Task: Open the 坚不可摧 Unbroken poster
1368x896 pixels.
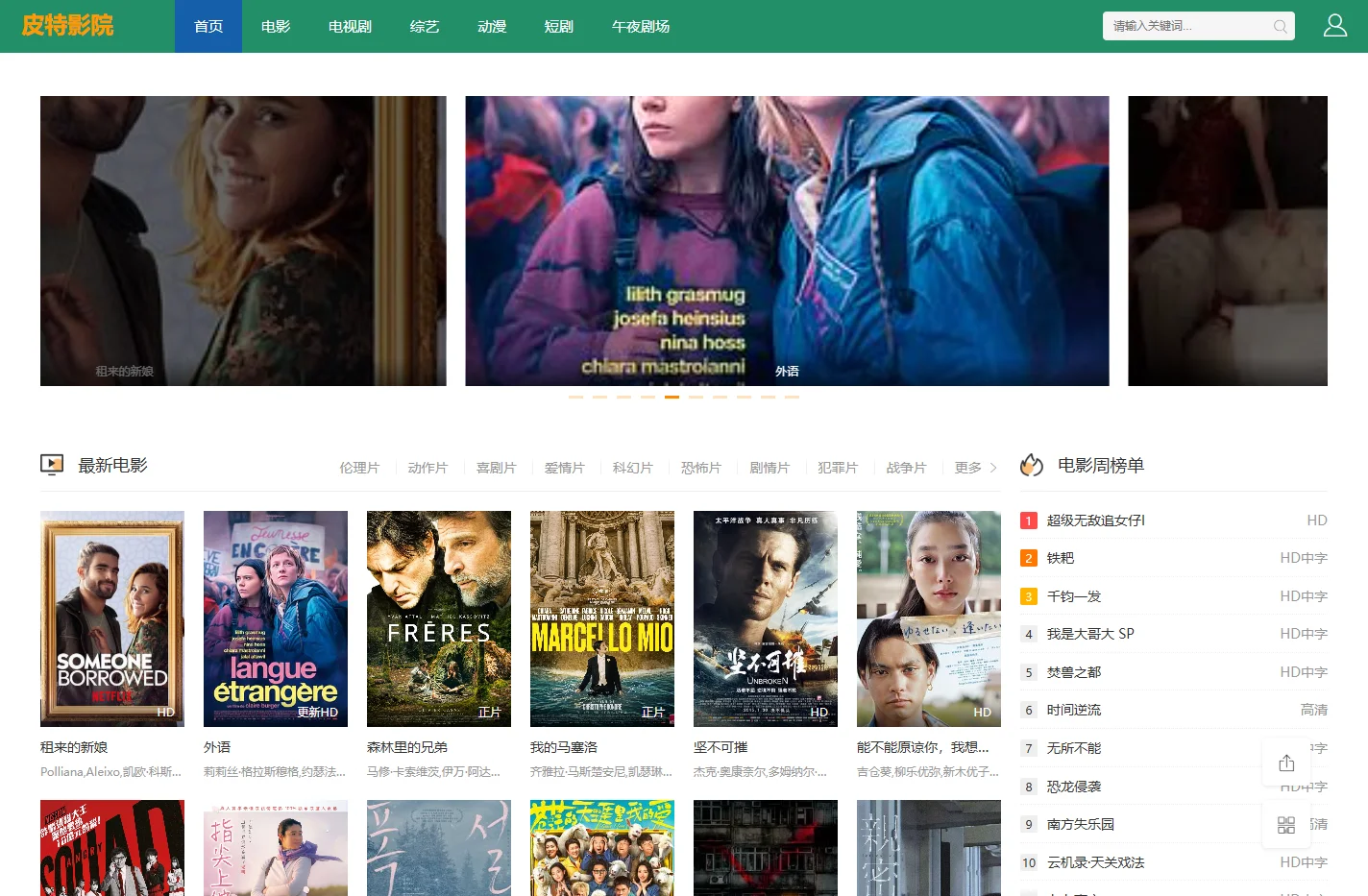Action: 766,618
